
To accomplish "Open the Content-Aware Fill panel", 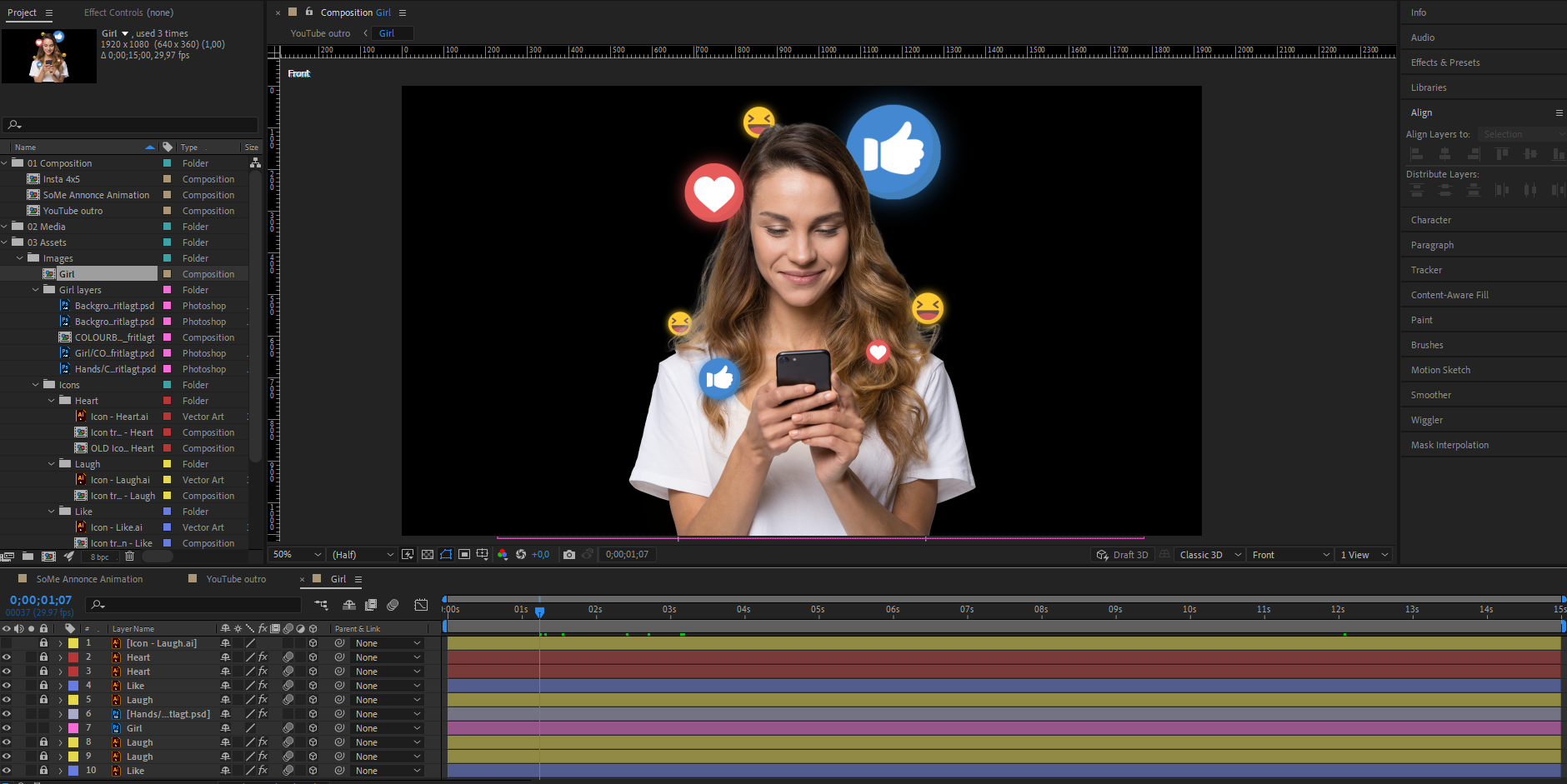I will point(1449,295).
